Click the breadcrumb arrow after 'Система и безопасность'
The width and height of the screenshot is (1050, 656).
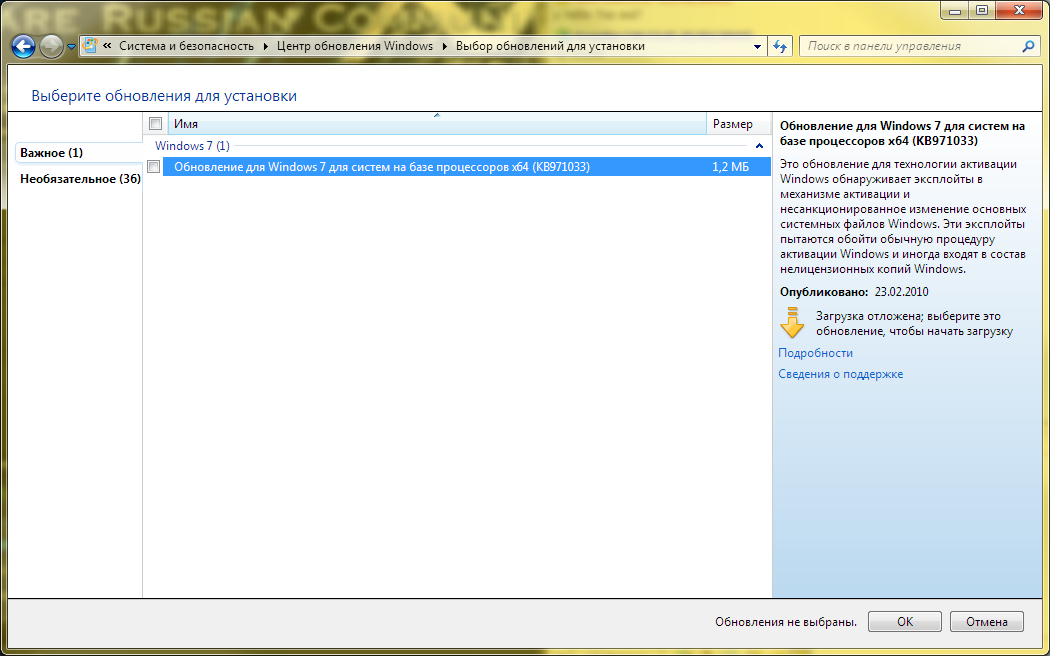pyautogui.click(x=265, y=46)
